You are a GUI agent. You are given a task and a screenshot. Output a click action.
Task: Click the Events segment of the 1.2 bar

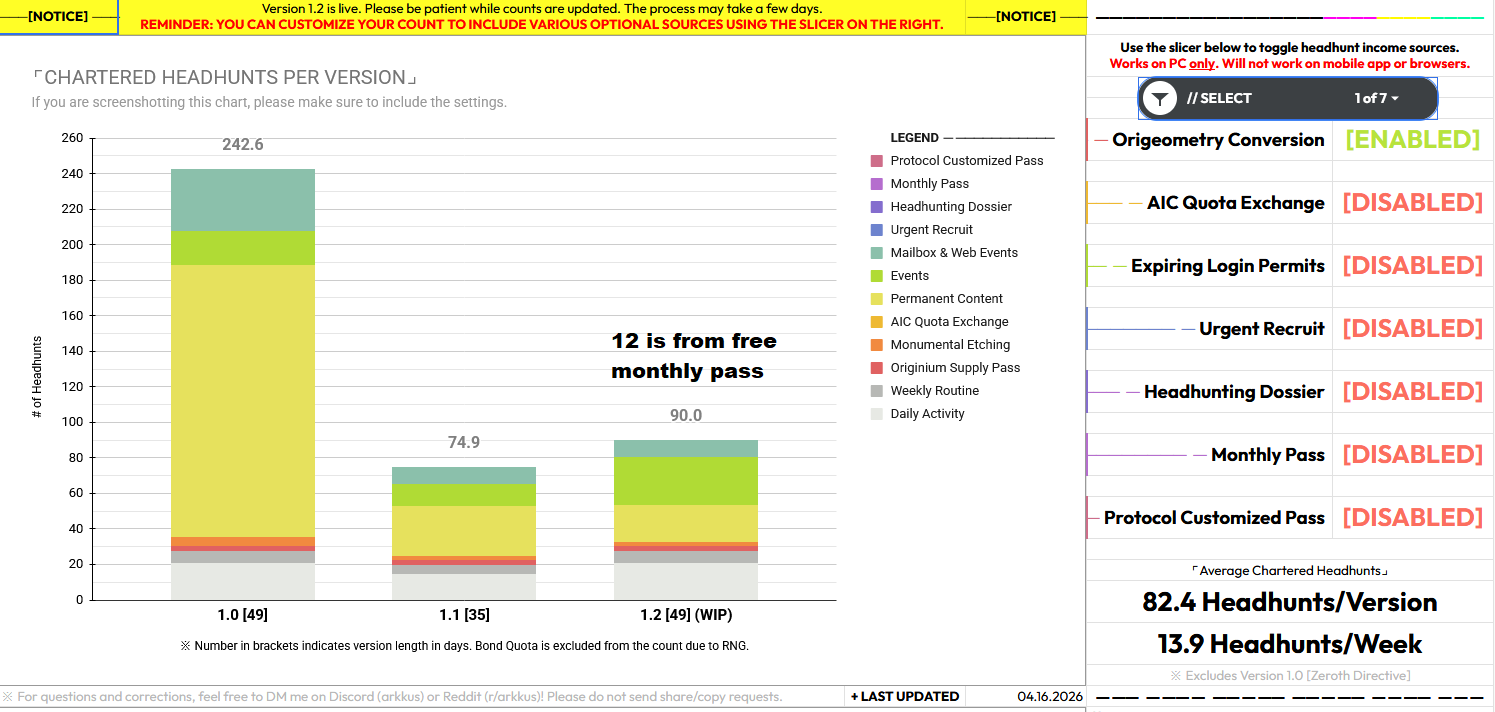[686, 481]
